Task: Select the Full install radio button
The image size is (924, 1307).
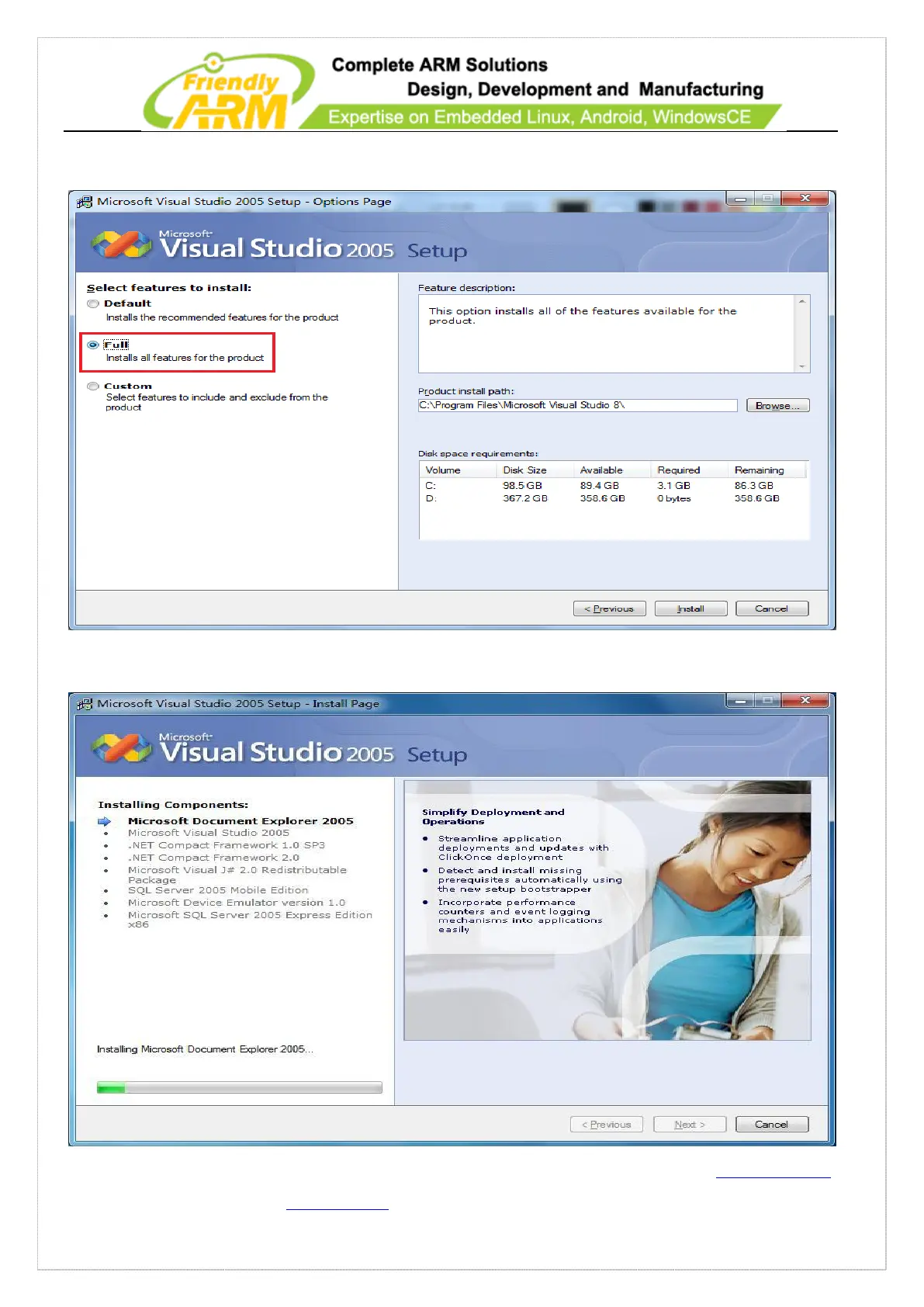Action: coord(93,345)
